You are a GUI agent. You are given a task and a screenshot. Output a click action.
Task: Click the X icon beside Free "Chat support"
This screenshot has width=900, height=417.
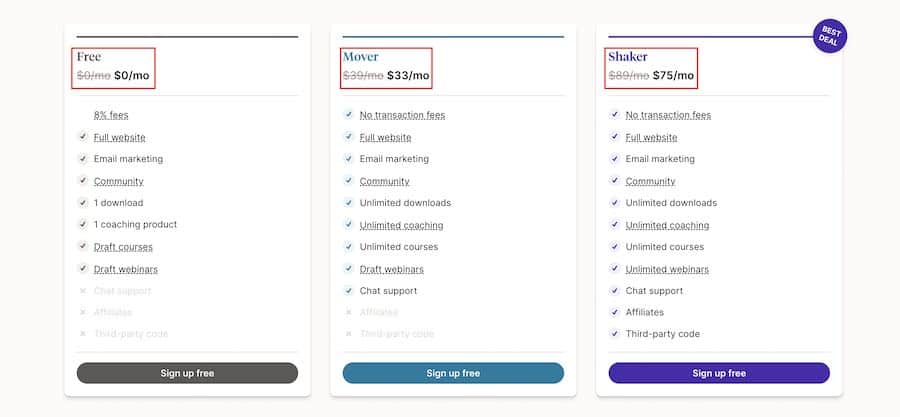pyautogui.click(x=83, y=291)
